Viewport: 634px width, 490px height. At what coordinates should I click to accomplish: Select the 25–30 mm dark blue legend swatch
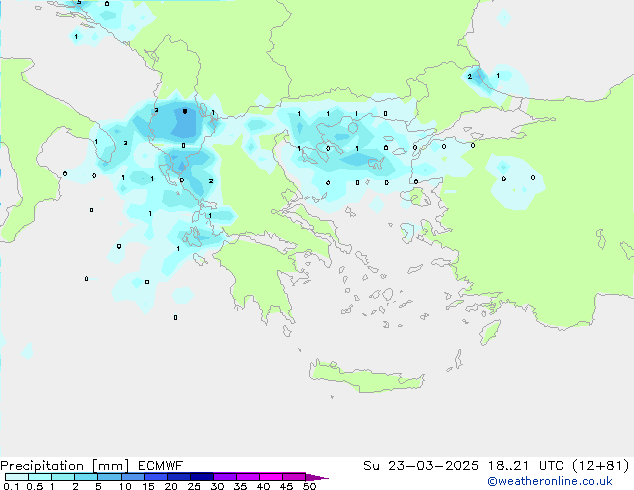pos(202,476)
